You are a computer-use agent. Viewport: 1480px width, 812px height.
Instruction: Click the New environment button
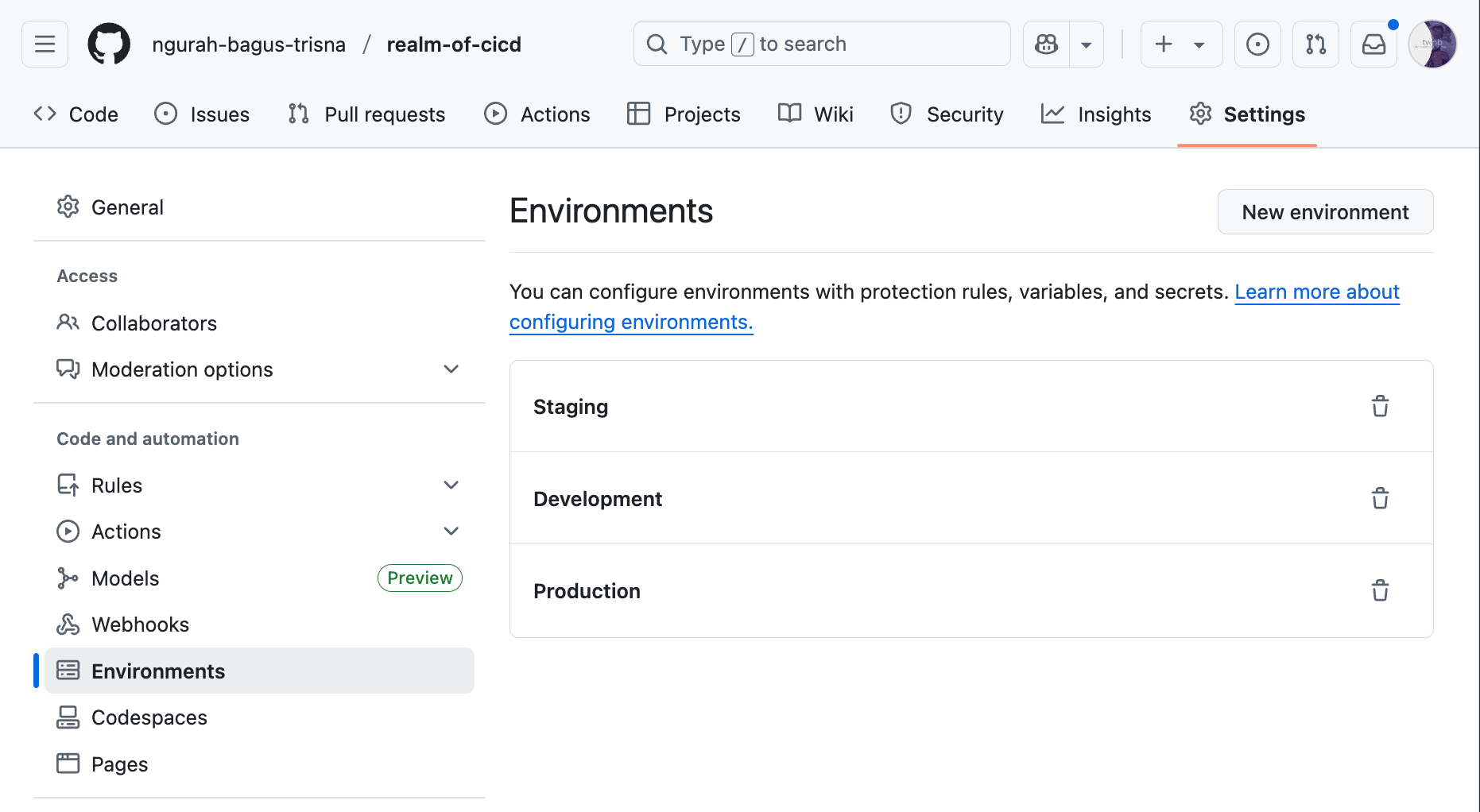[x=1325, y=212]
